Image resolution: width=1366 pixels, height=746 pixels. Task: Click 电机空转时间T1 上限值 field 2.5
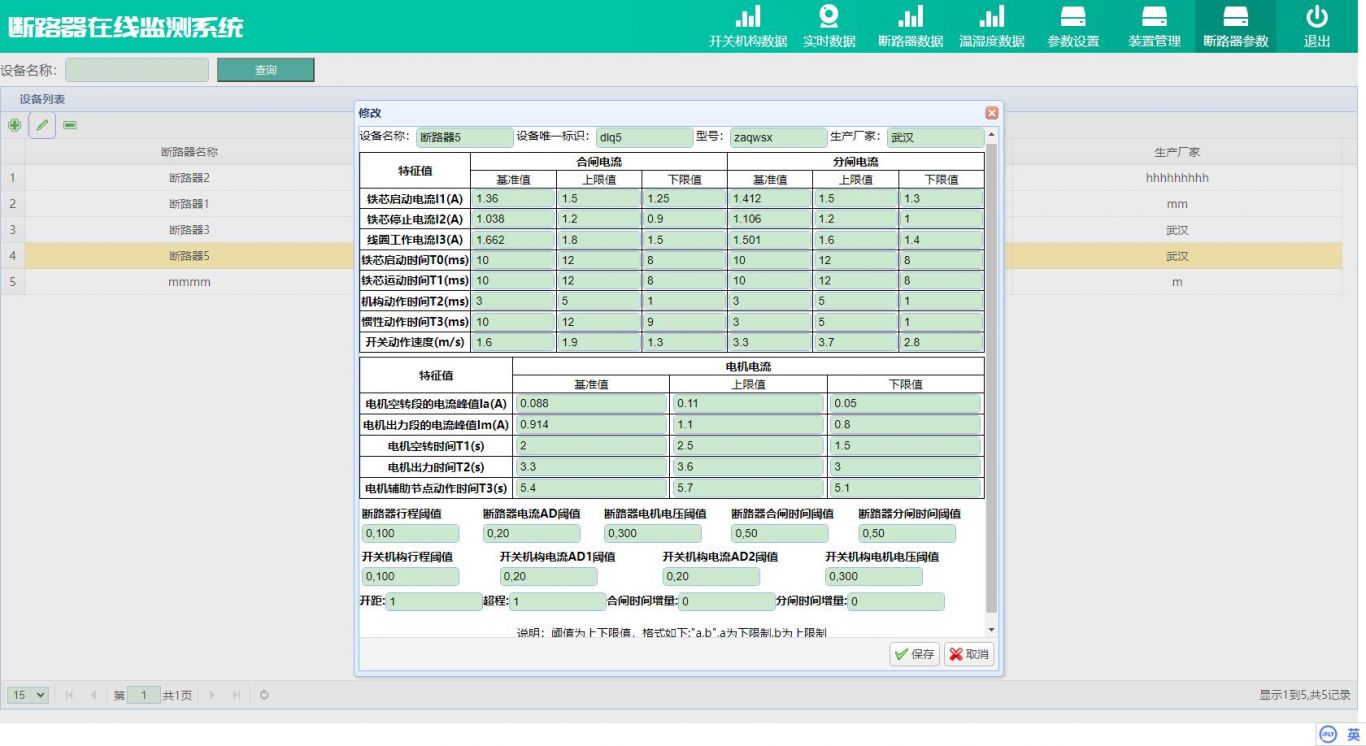tap(749, 445)
